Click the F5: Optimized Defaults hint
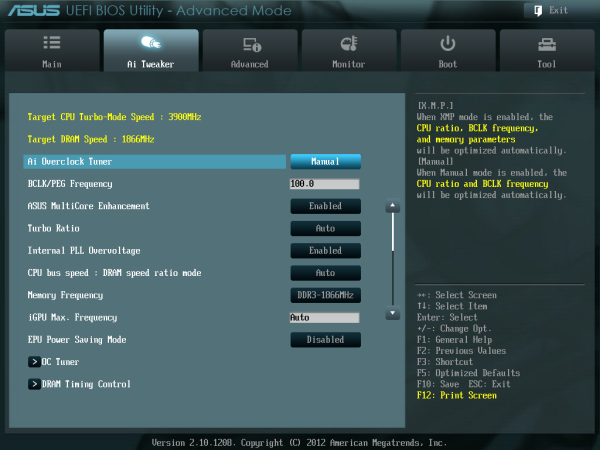The height and width of the screenshot is (450, 600). coord(469,373)
